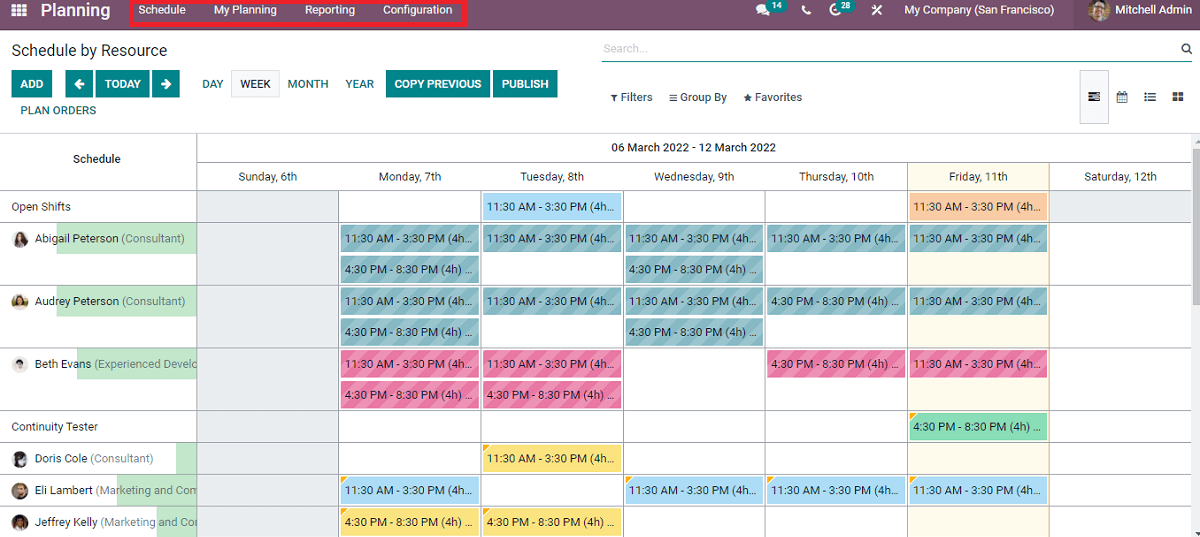Open the Favorites dropdown

point(772,97)
